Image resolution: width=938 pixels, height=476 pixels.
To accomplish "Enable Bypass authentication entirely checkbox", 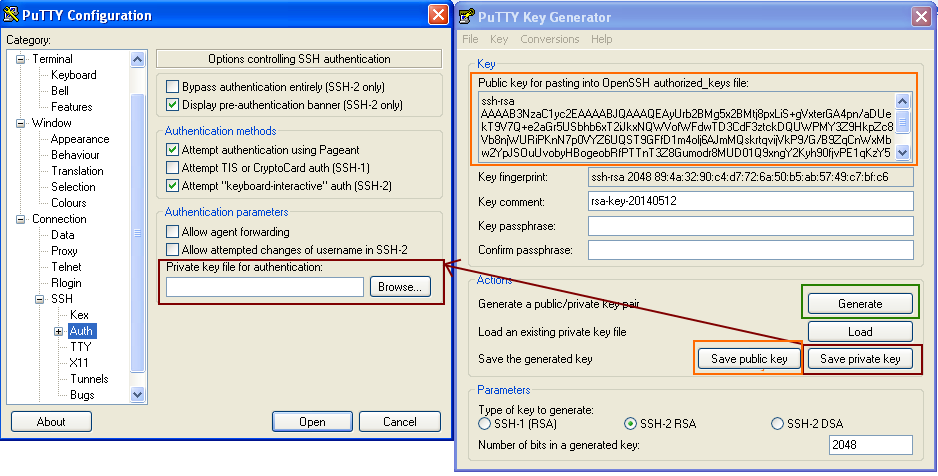I will pyautogui.click(x=172, y=87).
